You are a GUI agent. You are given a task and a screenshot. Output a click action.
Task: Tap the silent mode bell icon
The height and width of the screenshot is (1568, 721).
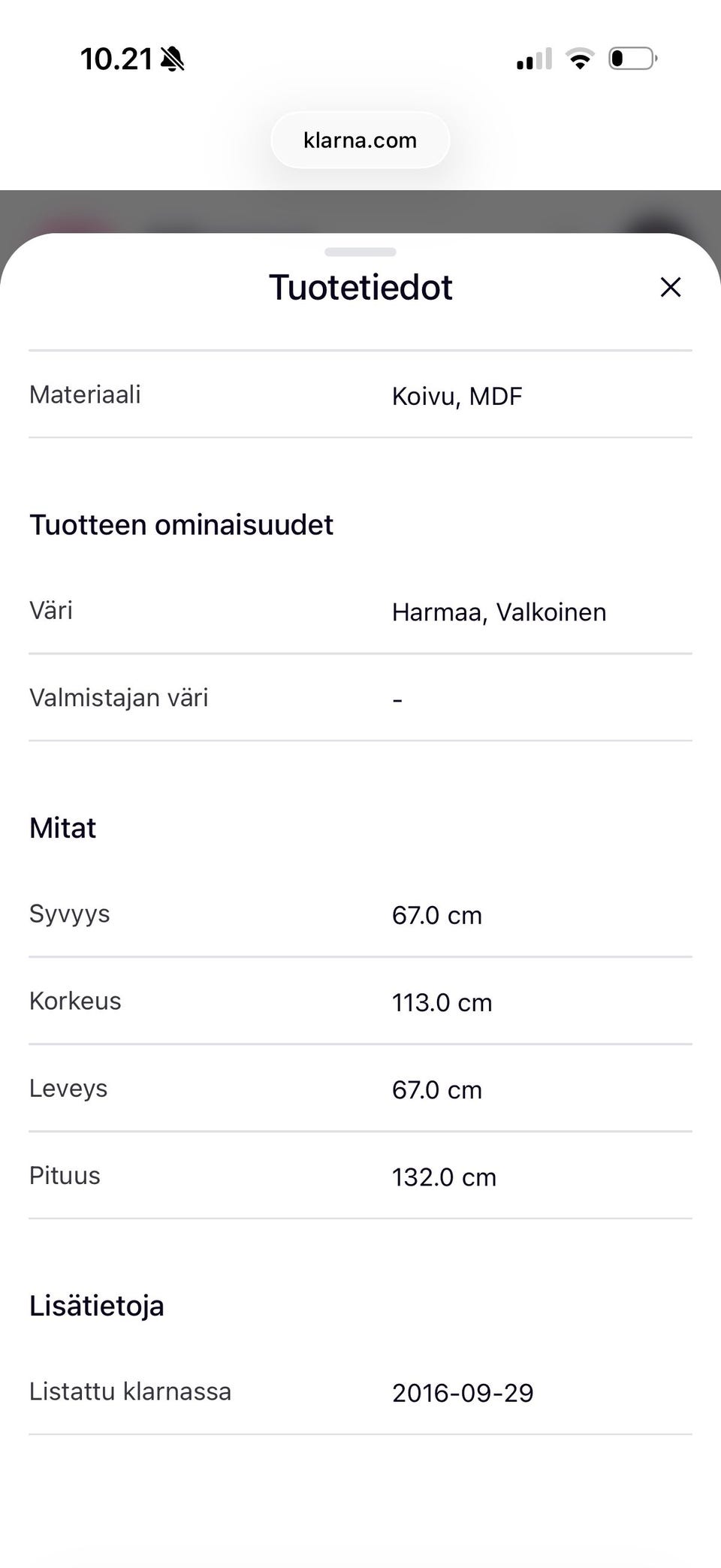coord(172,59)
